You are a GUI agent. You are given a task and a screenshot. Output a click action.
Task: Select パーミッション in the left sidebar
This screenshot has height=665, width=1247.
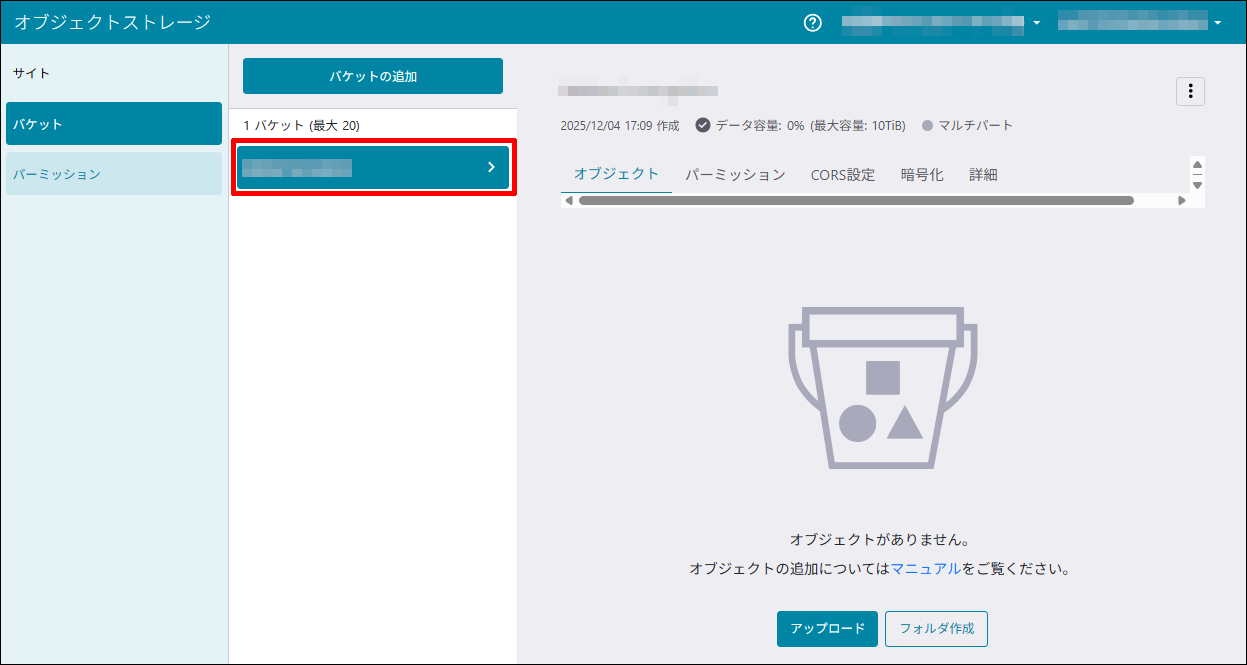point(114,174)
